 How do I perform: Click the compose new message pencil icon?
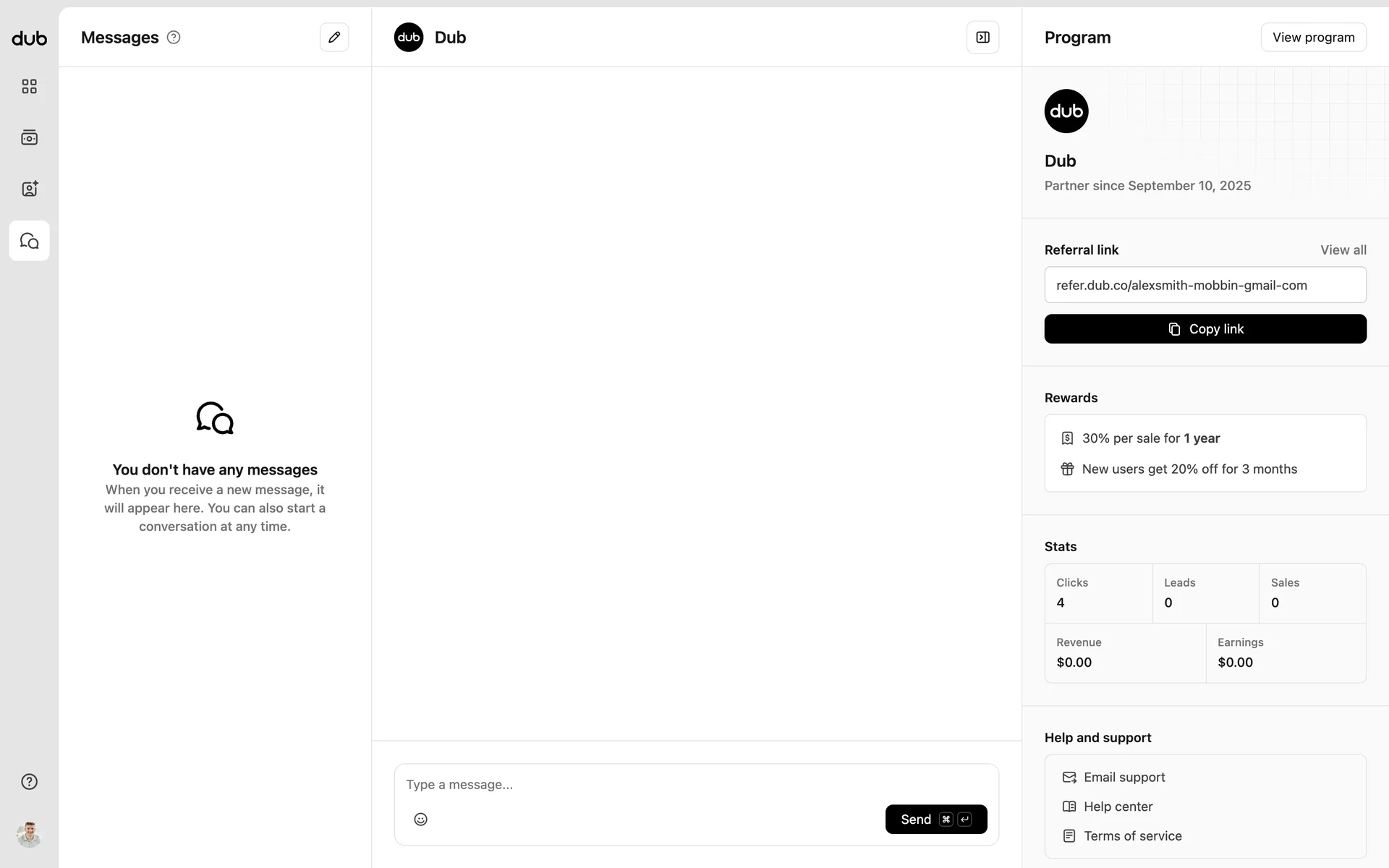point(334,38)
